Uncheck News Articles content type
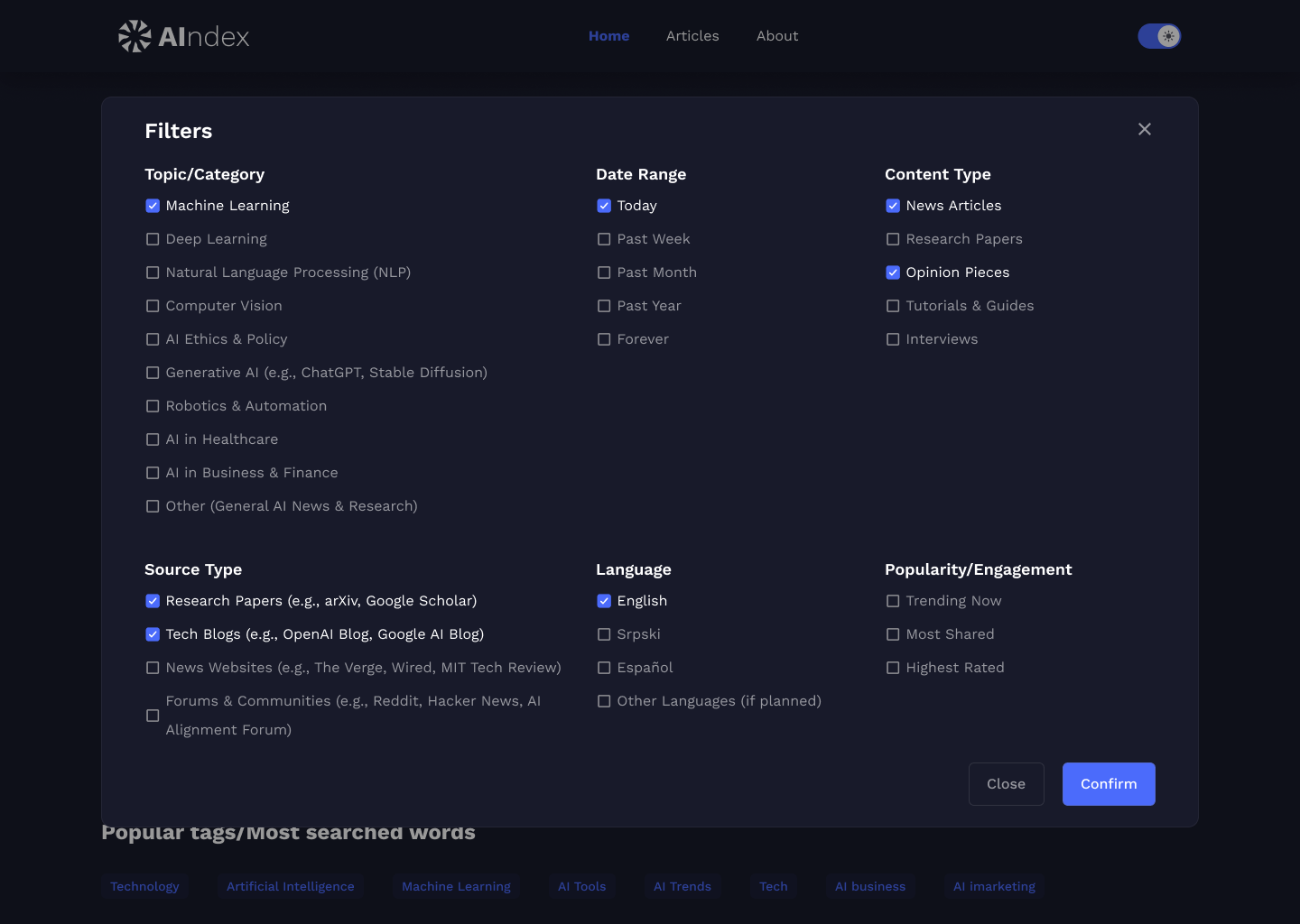 (x=893, y=206)
